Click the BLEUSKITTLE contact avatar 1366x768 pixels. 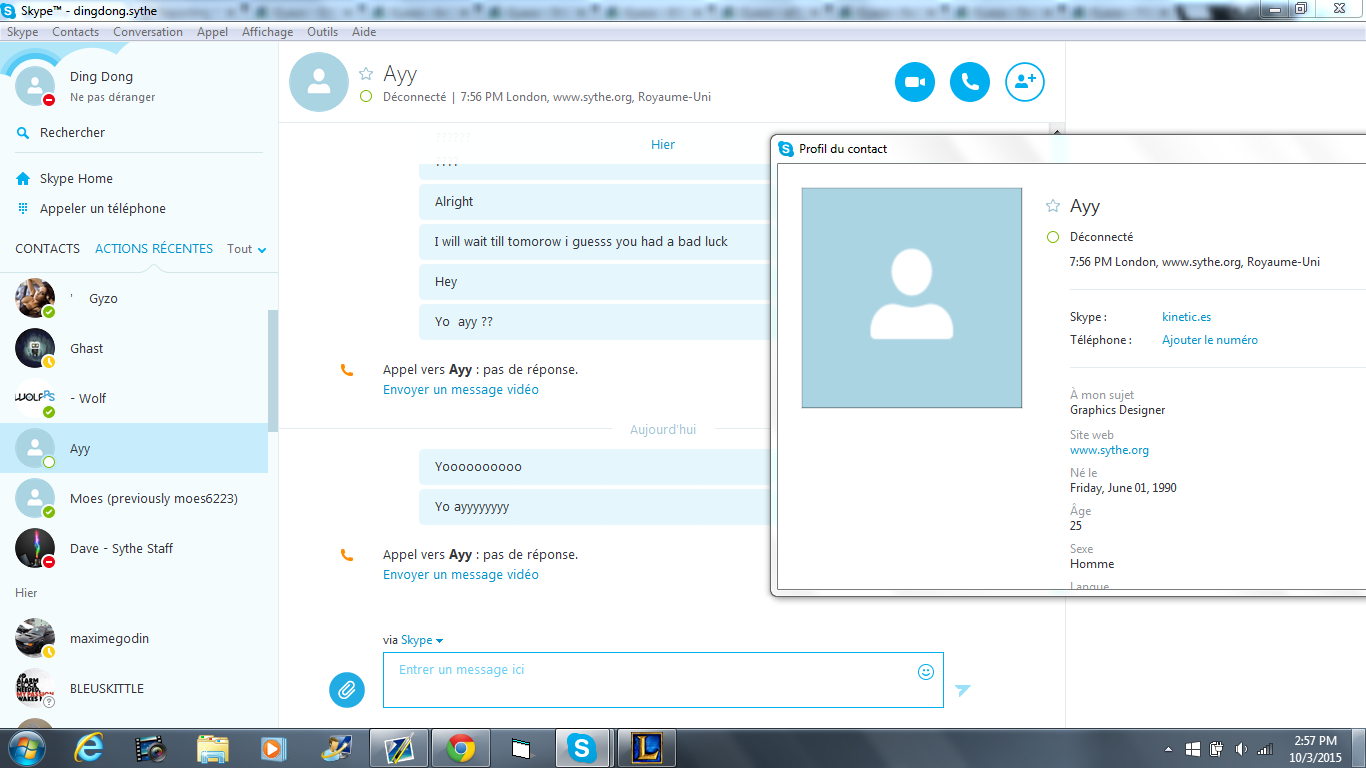click(35, 688)
